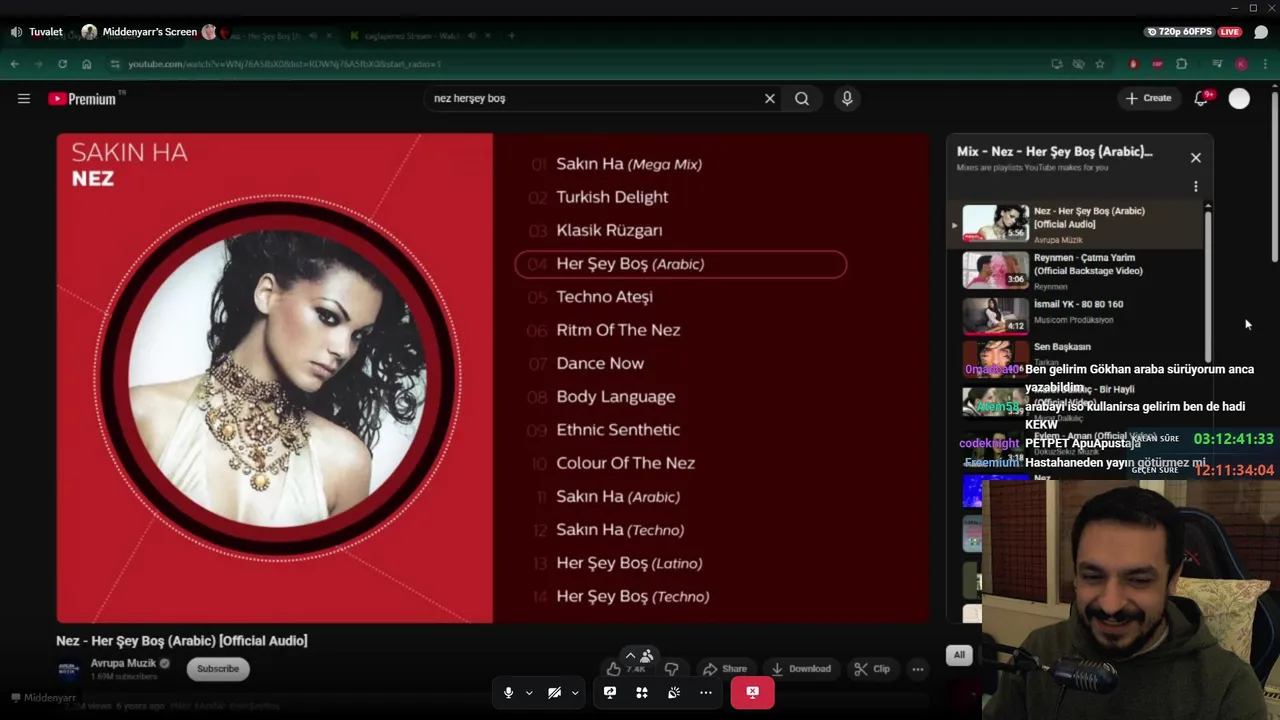Open the activities shapes icon
The width and height of the screenshot is (1280, 720).
click(642, 692)
